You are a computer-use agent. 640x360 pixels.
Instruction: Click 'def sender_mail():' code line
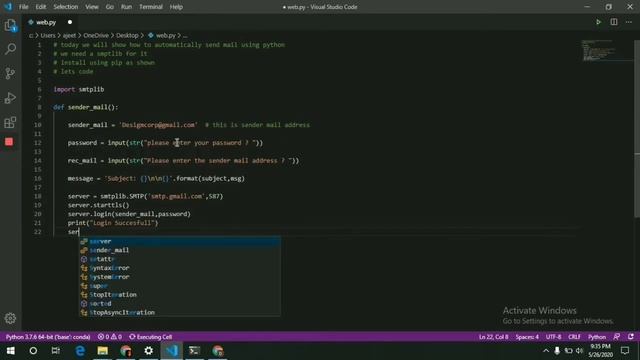coord(86,107)
